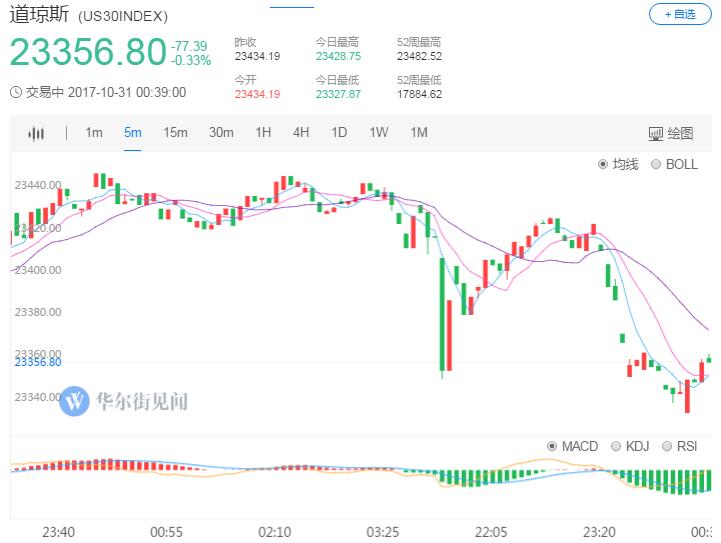Click the candlestick chart type icon
Image resolution: width=721 pixels, height=543 pixels.
tap(36, 133)
